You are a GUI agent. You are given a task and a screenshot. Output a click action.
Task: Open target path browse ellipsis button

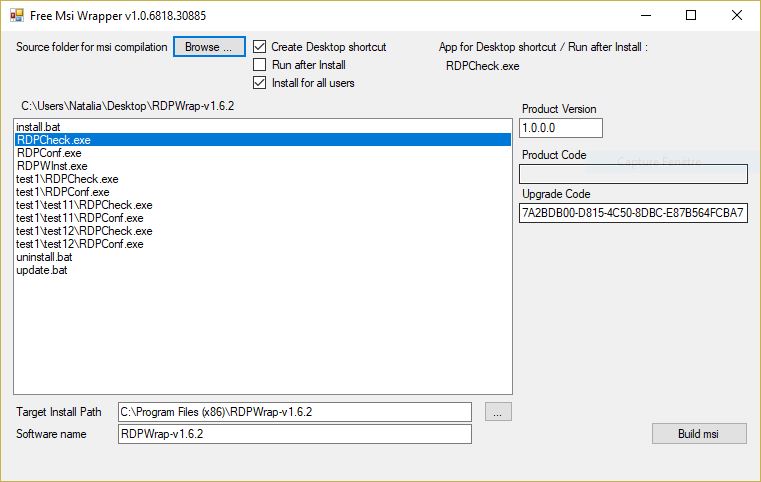498,412
